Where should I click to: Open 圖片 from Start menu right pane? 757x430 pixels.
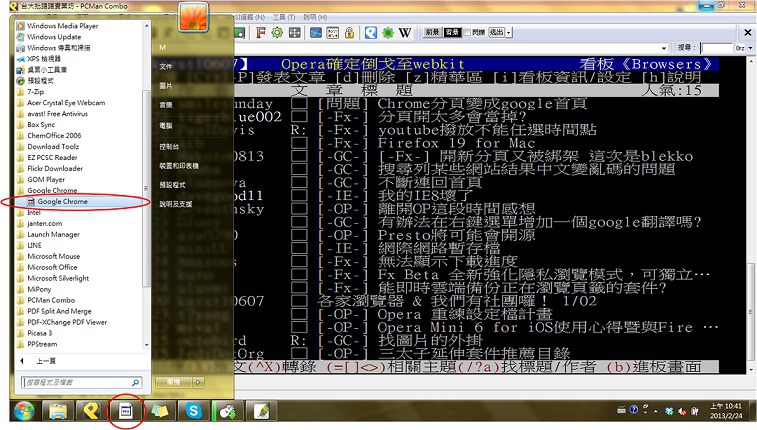(x=166, y=85)
